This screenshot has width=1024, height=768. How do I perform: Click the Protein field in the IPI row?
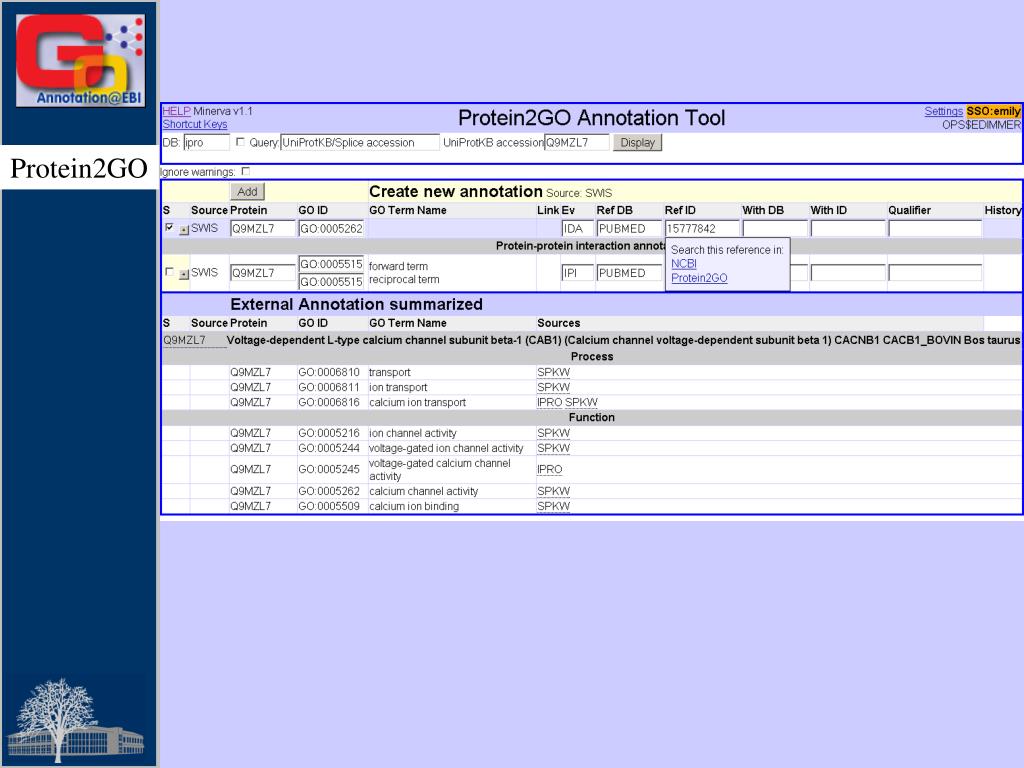[263, 273]
